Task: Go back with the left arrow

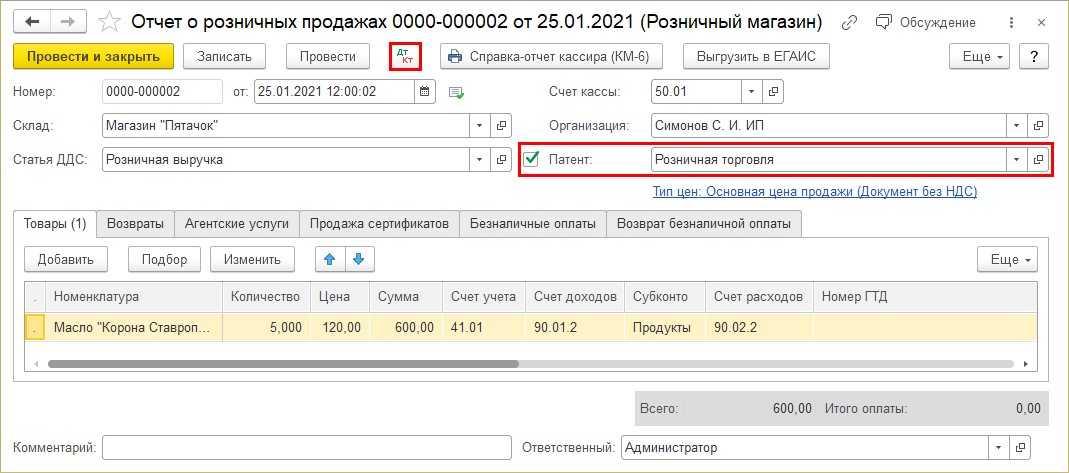Action: [32, 22]
